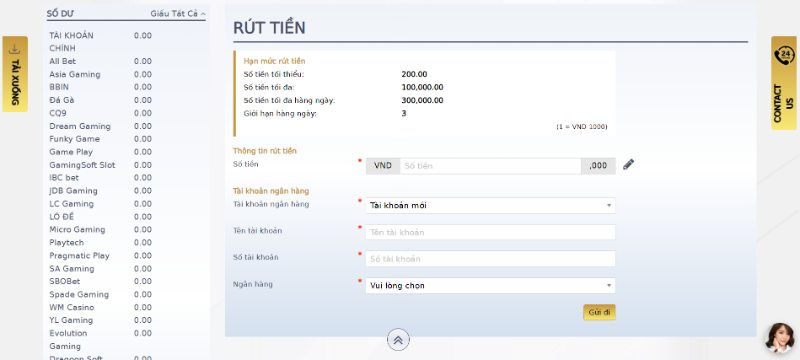The image size is (800, 360).
Task: Click the pencil edit icon beside amount field
Action: (x=628, y=165)
